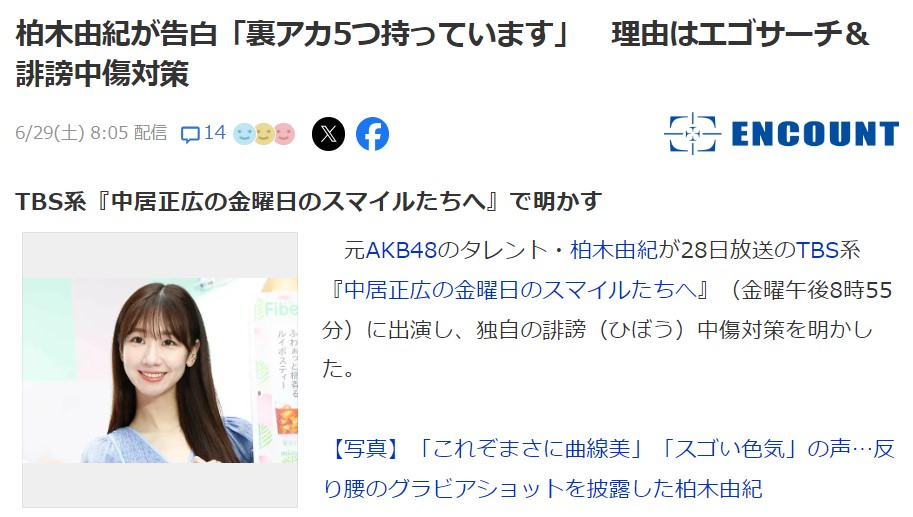913x517 pixels.
Task: Open the ENCOUNT publisher wordmark
Action: 815,134
